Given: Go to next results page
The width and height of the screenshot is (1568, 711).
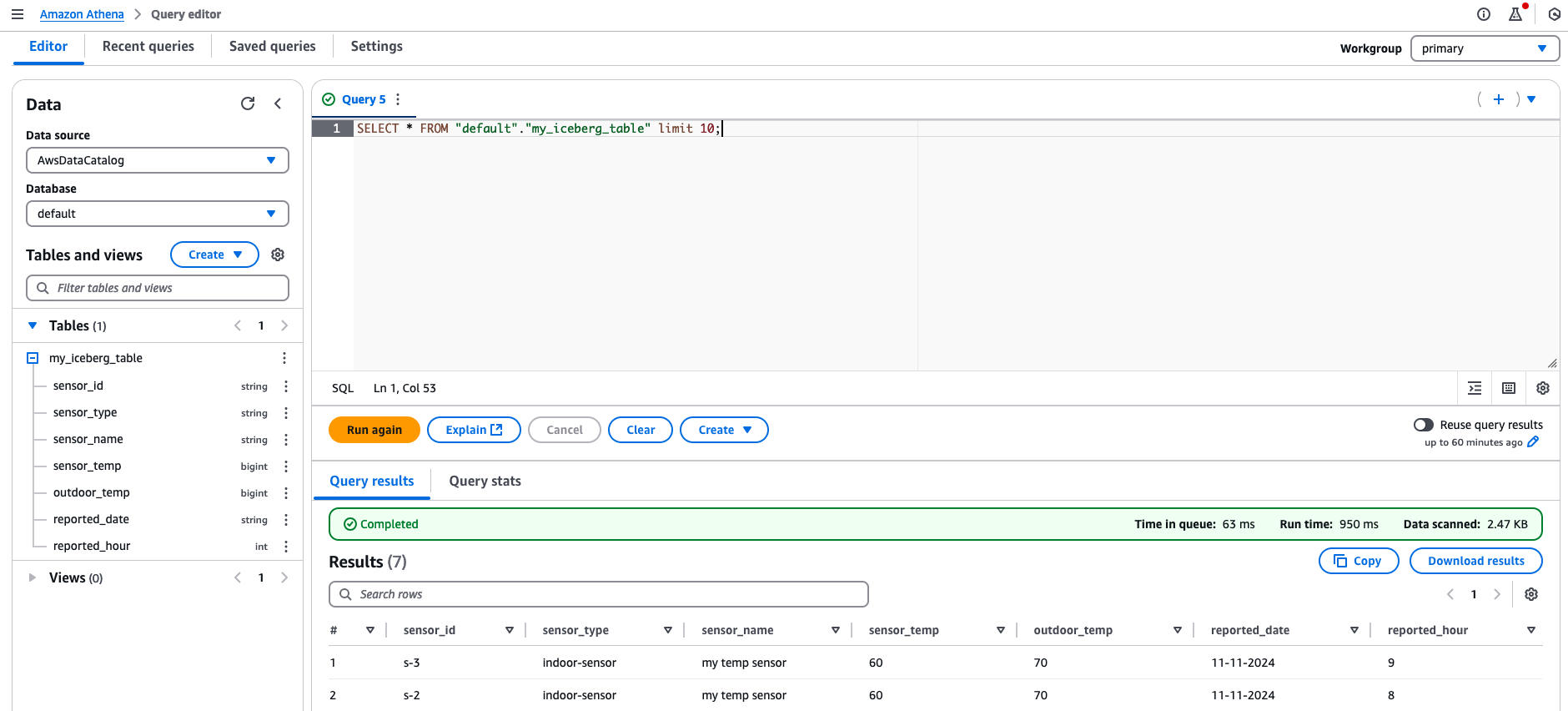Looking at the screenshot, I should pyautogui.click(x=1497, y=594).
